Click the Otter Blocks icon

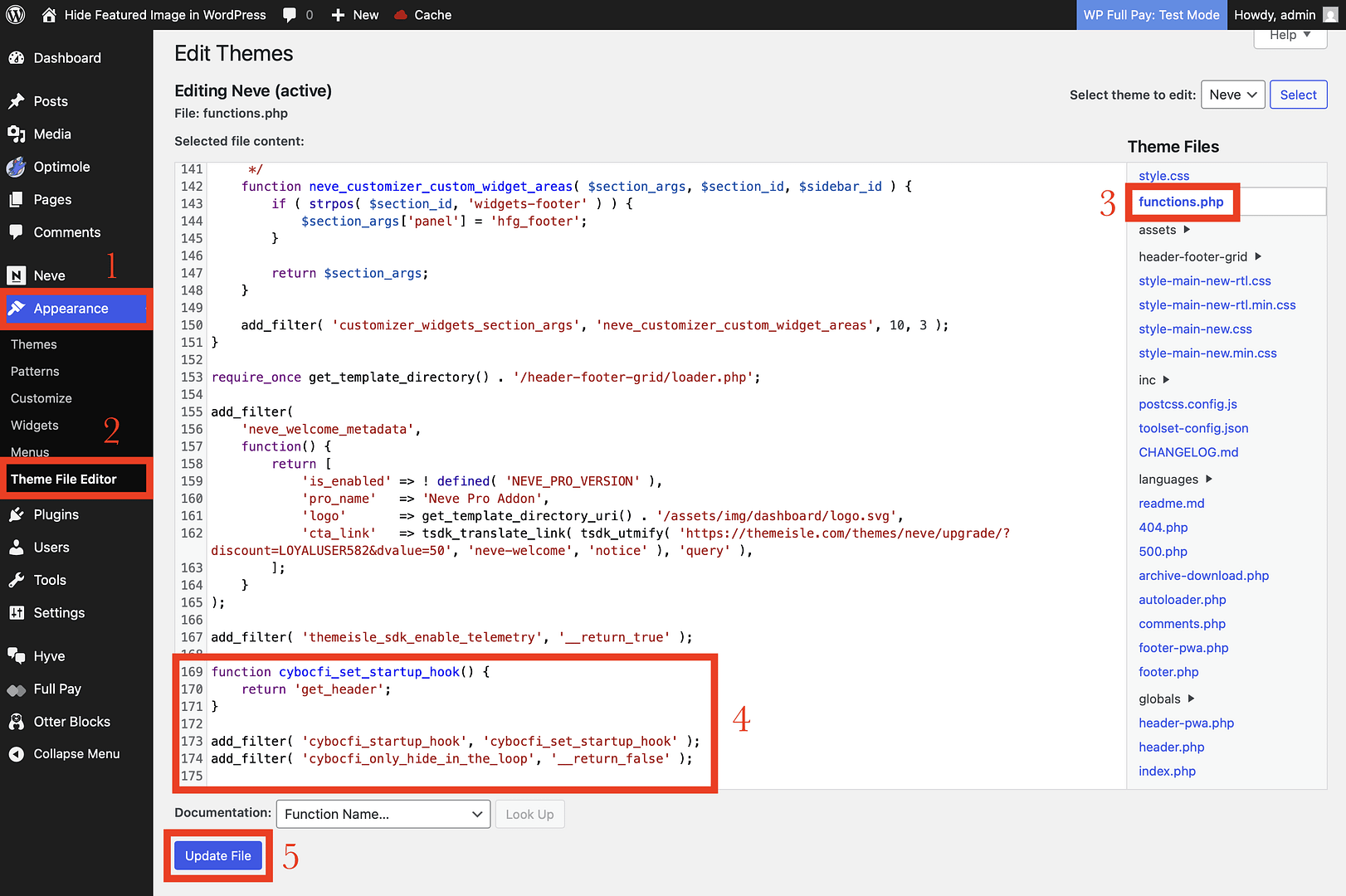[x=17, y=722]
